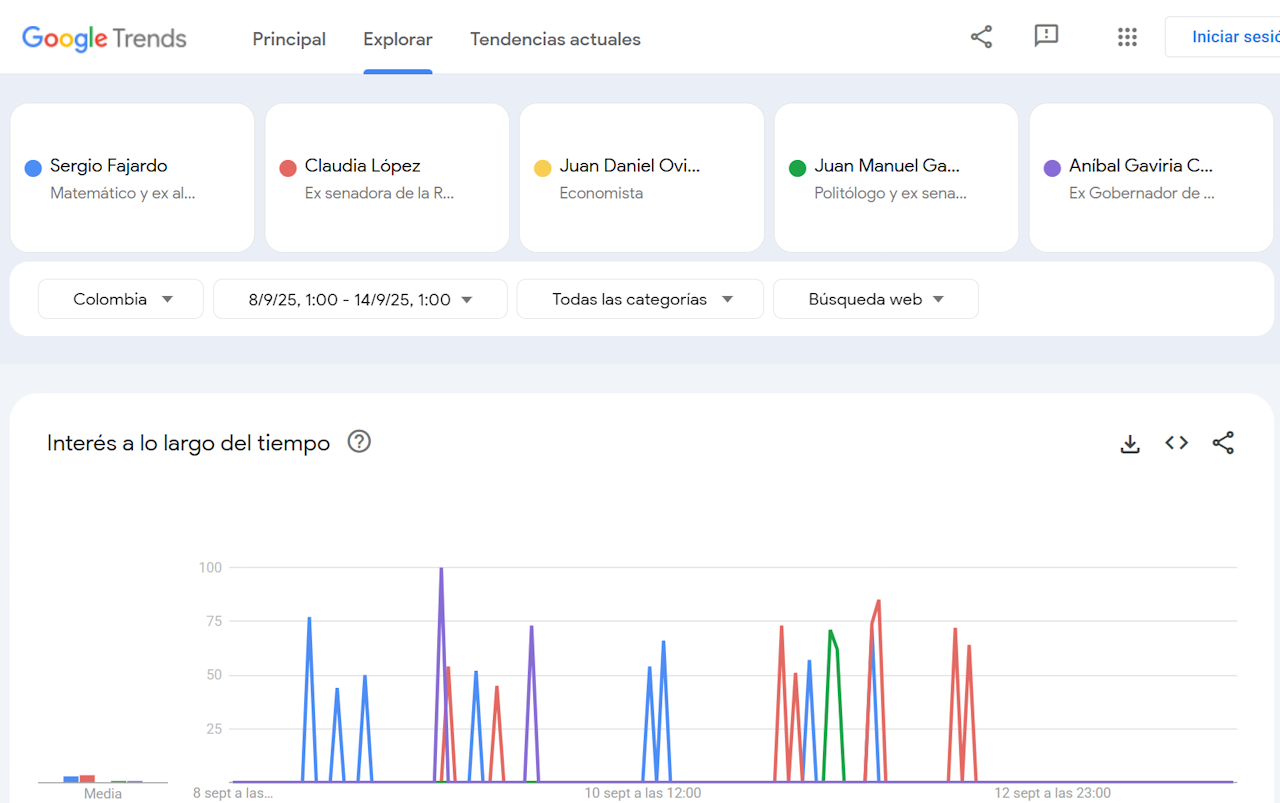Switch to Tendencias actuales tab

[555, 39]
